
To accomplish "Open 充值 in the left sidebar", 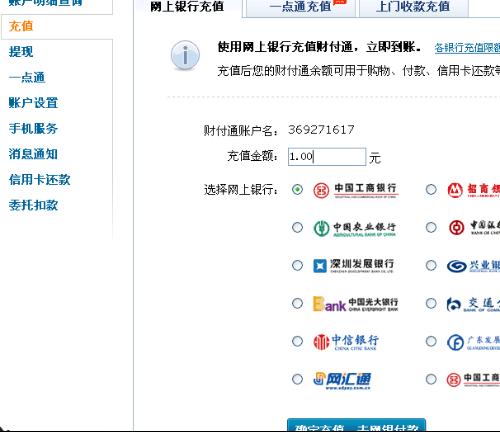I will (21, 26).
